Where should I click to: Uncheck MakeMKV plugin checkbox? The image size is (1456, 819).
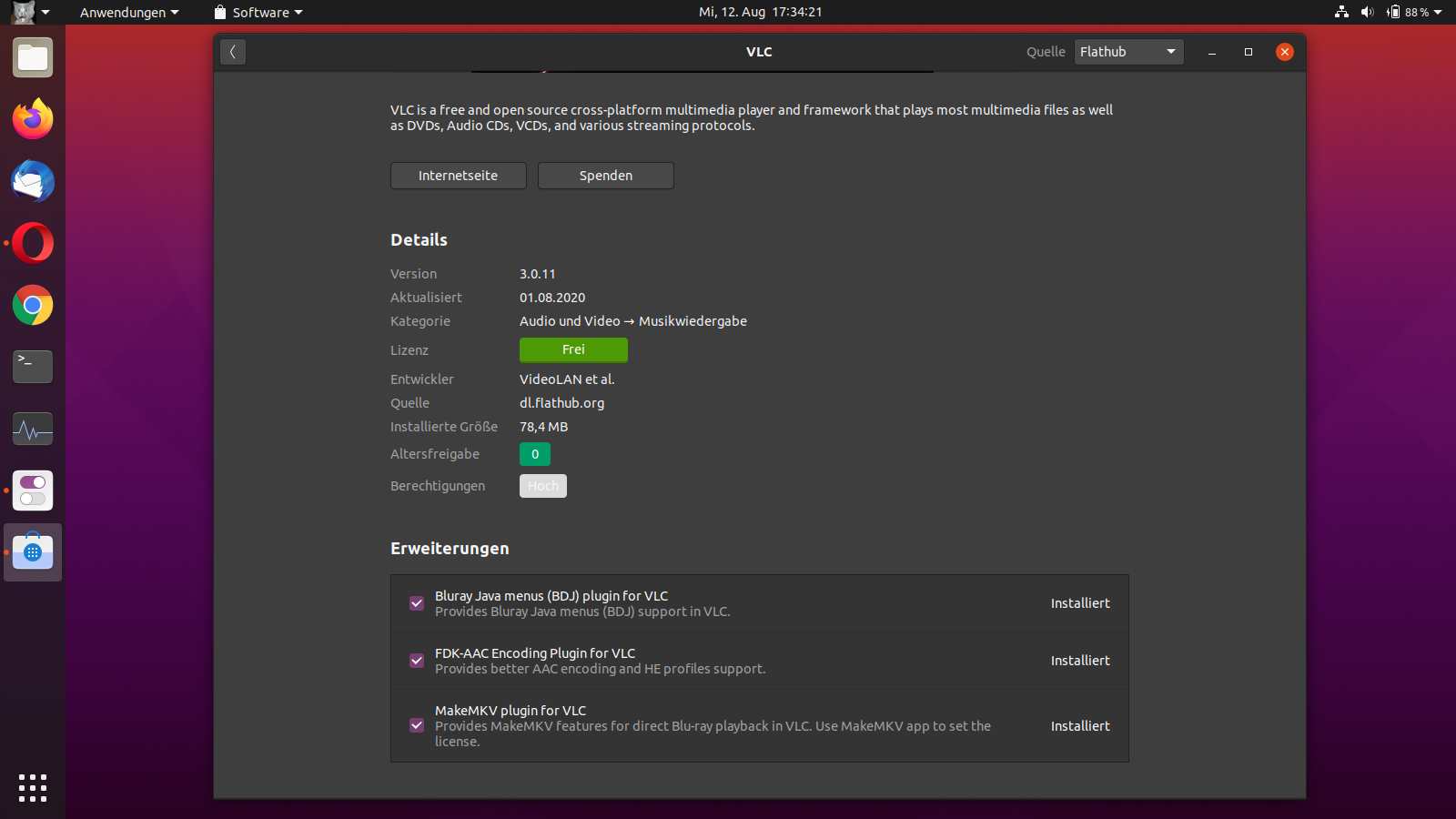(x=417, y=725)
